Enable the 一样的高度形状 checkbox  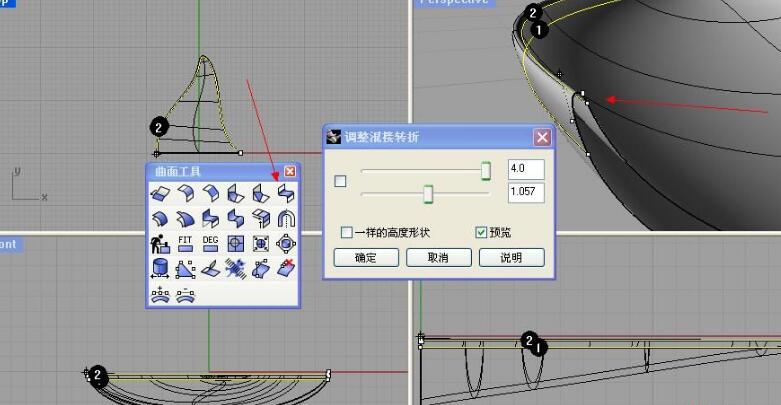click(347, 232)
